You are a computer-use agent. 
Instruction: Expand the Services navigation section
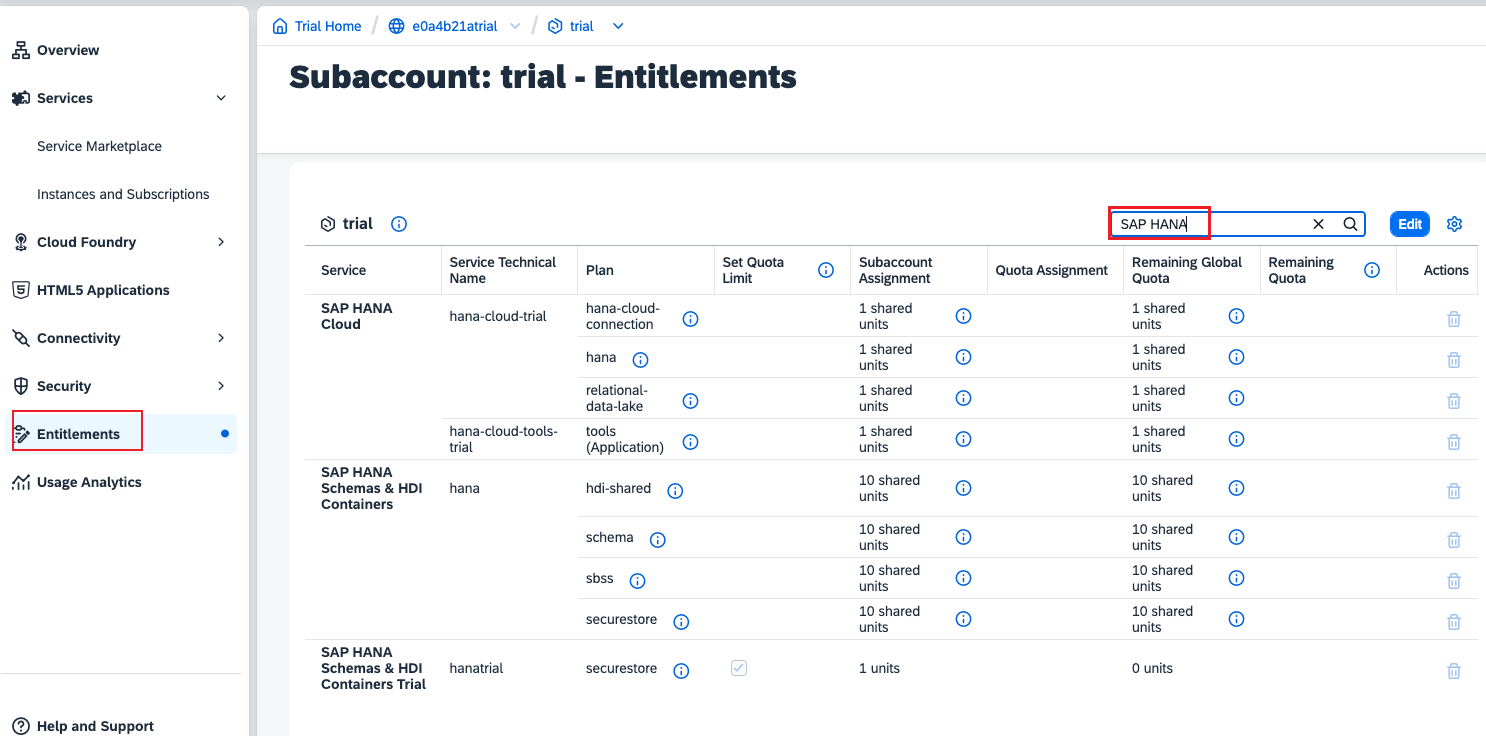221,98
